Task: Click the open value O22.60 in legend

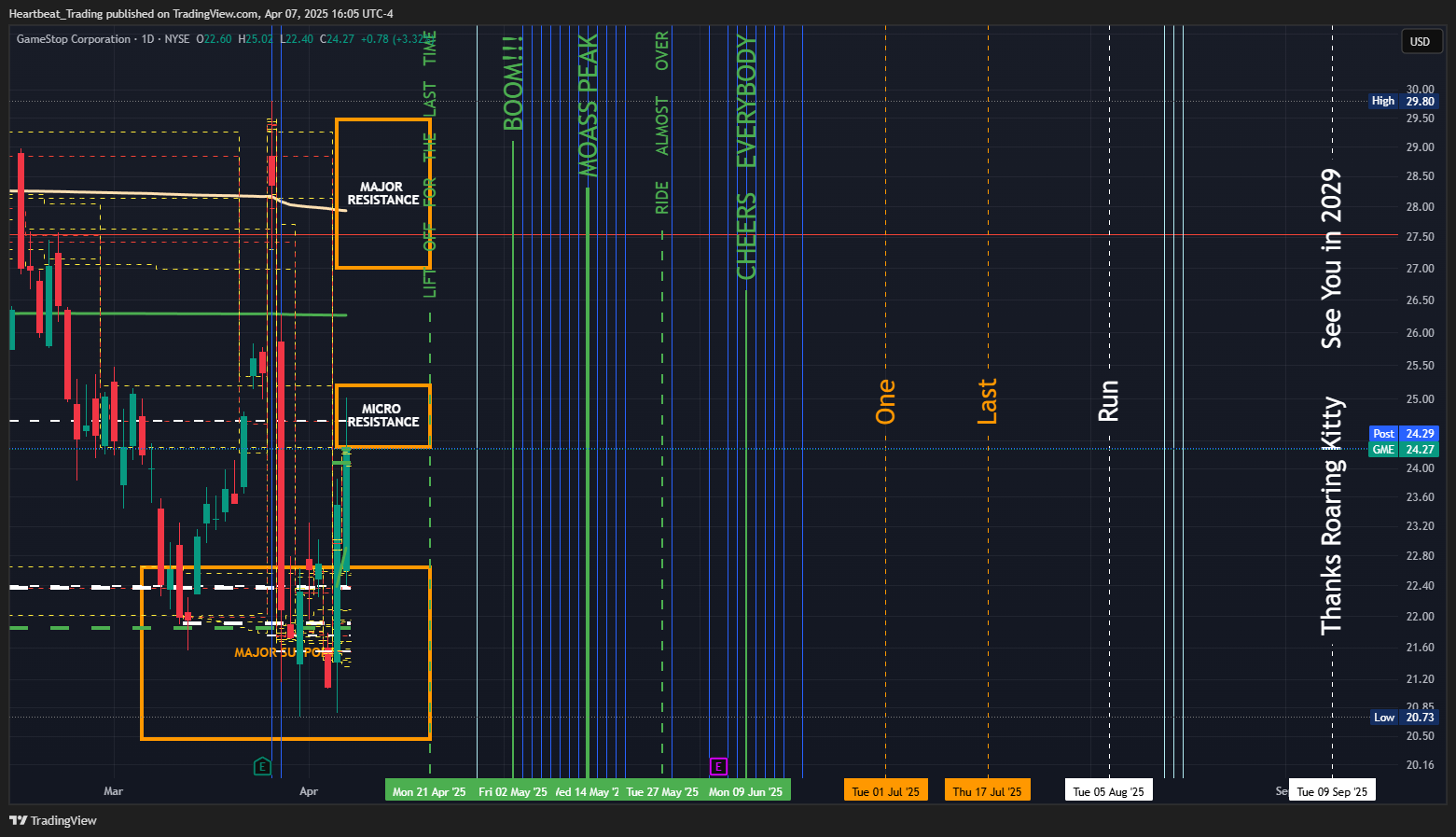Action: (214, 39)
